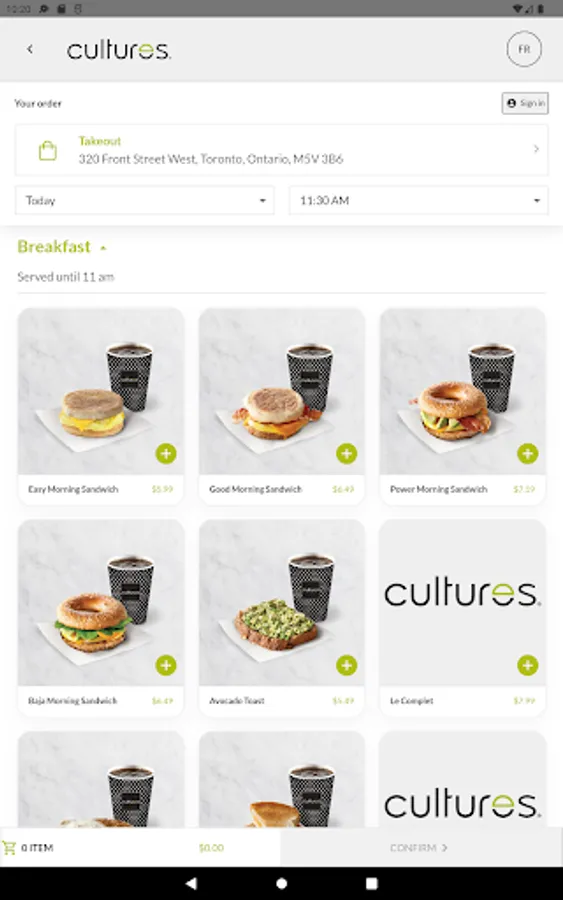563x900 pixels.
Task: Add Power Morning Sandwich with plus icon
Action: [527, 453]
